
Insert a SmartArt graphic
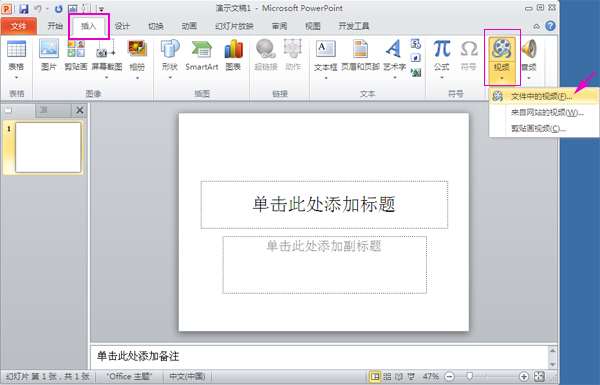click(x=202, y=55)
